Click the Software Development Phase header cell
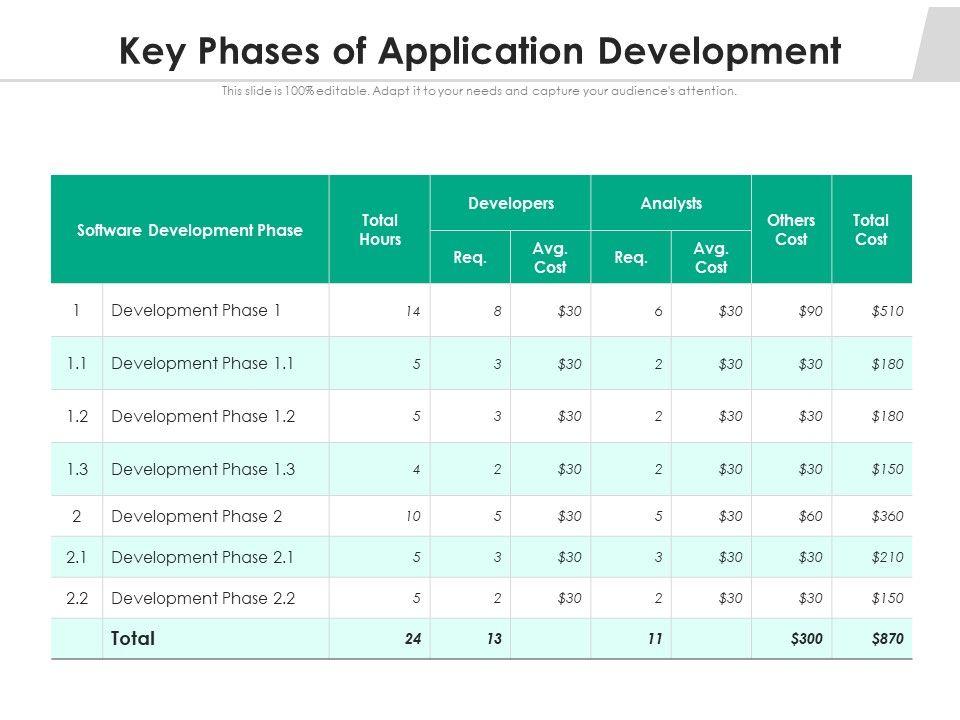This screenshot has width=960, height=720. tap(190, 230)
